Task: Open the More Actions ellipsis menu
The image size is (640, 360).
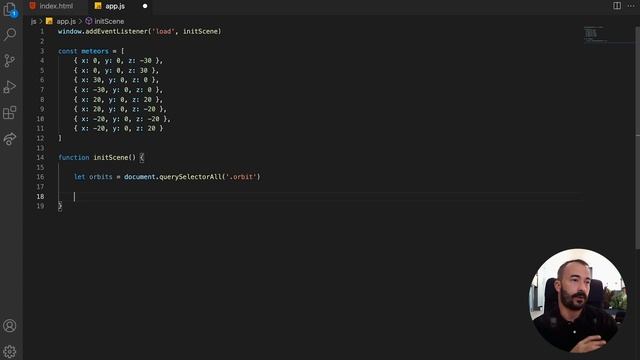Action: (x=631, y=6)
